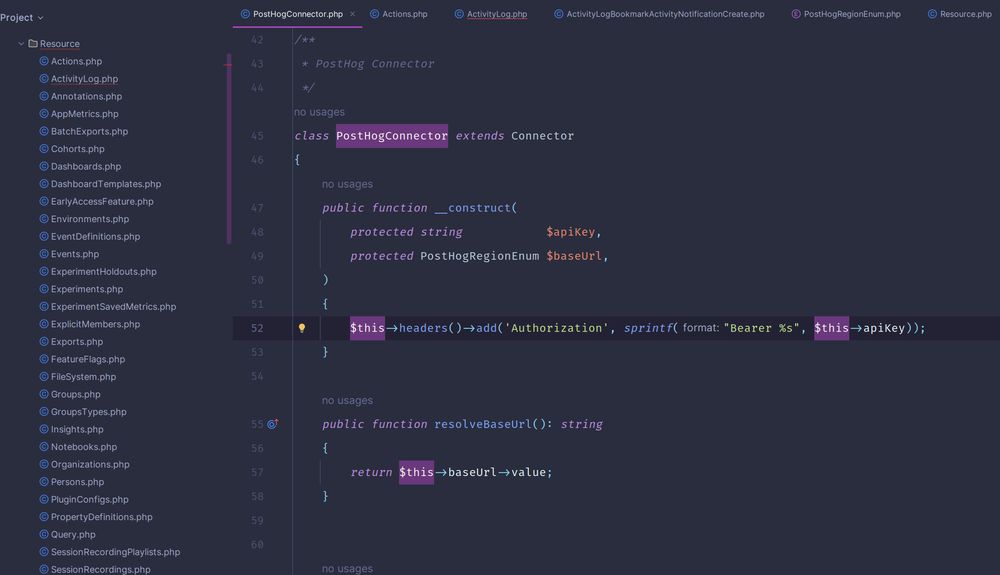Select Groups.php in the tree
Image resolution: width=1000 pixels, height=575 pixels.
(75, 395)
